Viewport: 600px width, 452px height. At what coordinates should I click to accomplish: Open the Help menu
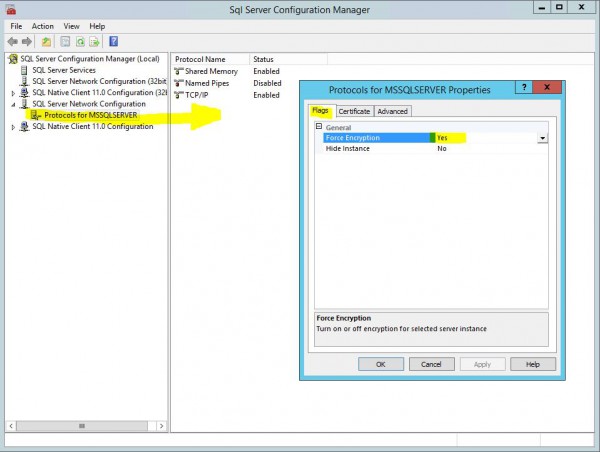pyautogui.click(x=97, y=26)
